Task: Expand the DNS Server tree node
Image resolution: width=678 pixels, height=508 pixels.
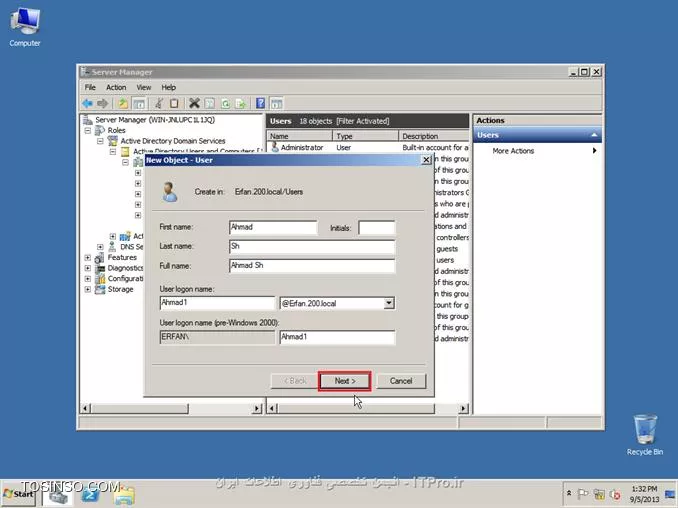Action: pyautogui.click(x=100, y=247)
